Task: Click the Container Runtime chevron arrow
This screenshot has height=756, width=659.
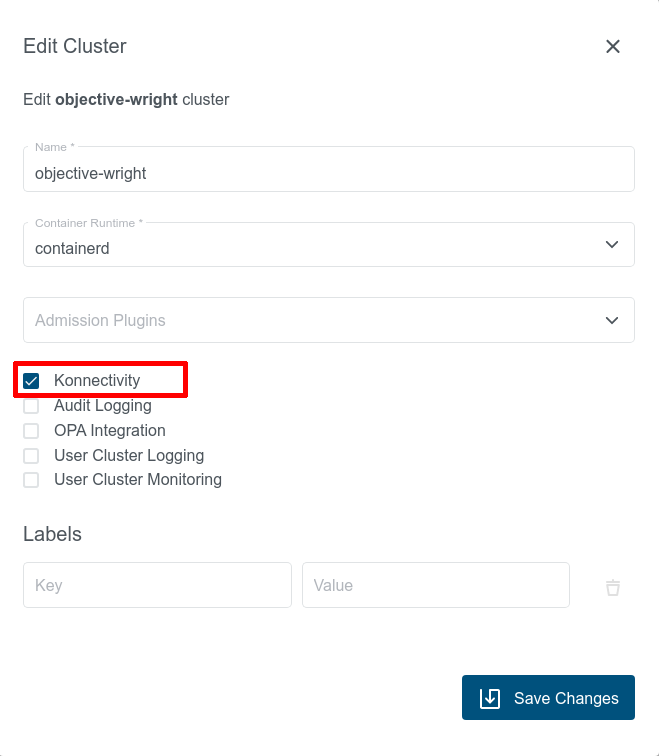Action: pyautogui.click(x=612, y=245)
